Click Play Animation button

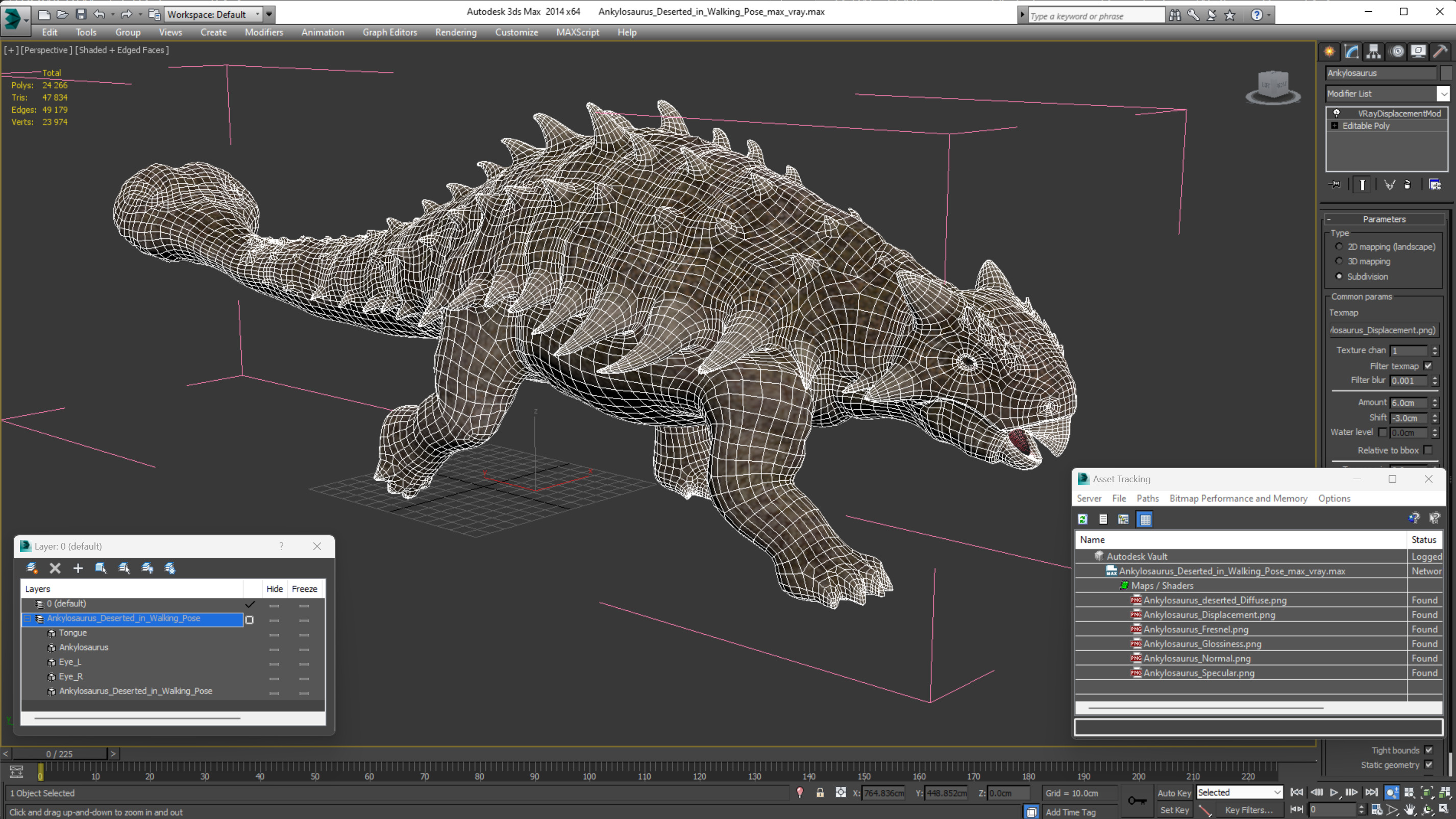(x=1334, y=792)
